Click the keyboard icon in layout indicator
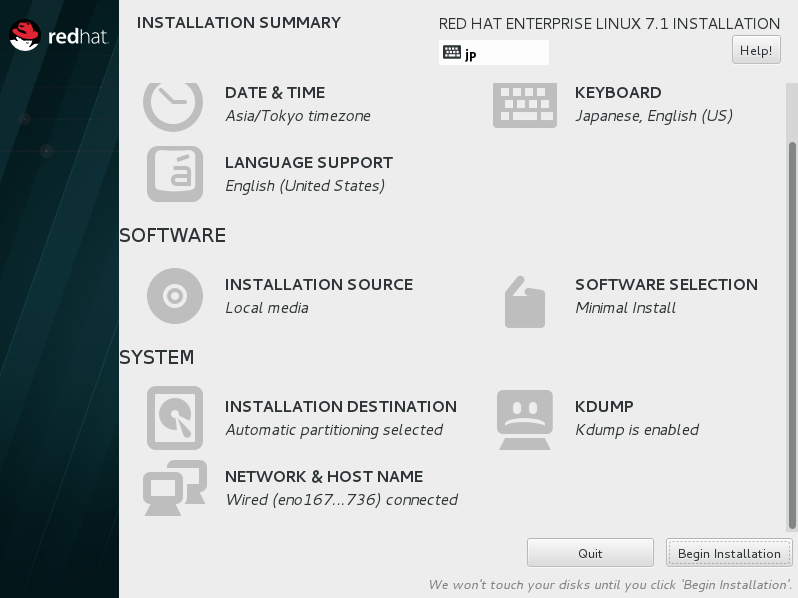 pos(452,52)
